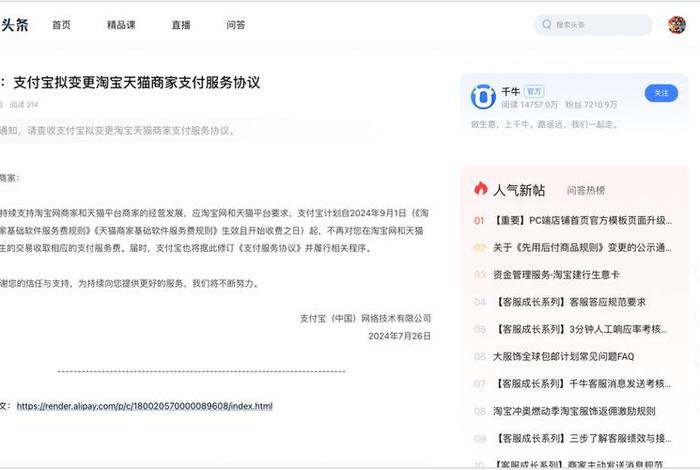
Task: Click the 阅读 214 read count
Action: pyautogui.click(x=24, y=105)
